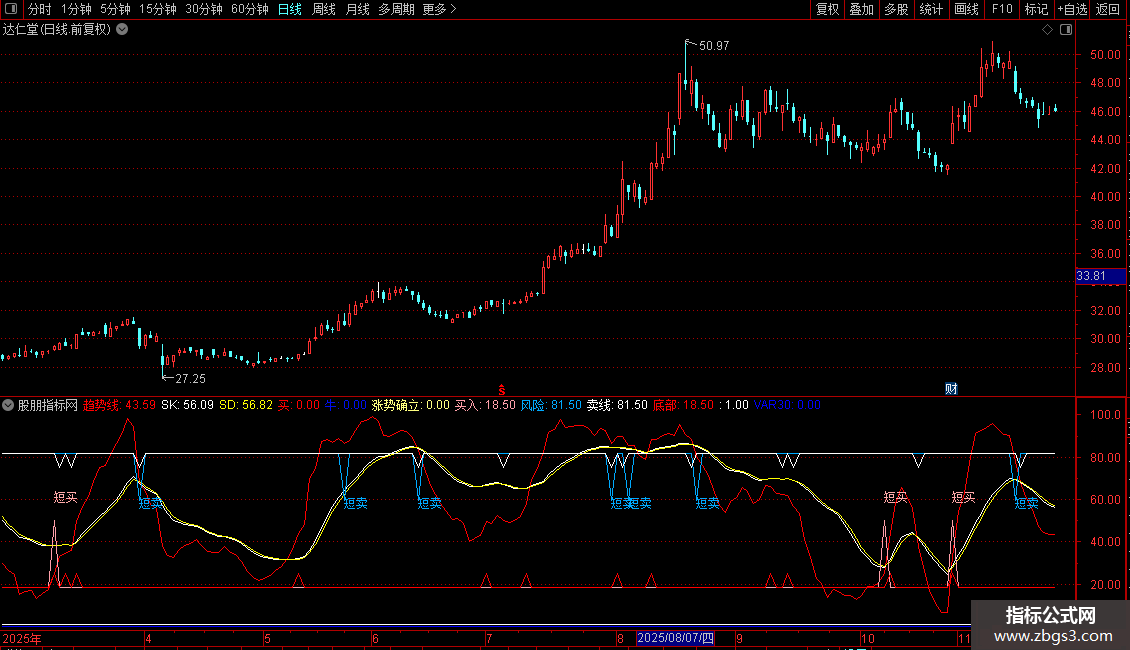Screen dimensions: 1130x650
Task: Click the 2025年 label on time axis
Action: 22,638
